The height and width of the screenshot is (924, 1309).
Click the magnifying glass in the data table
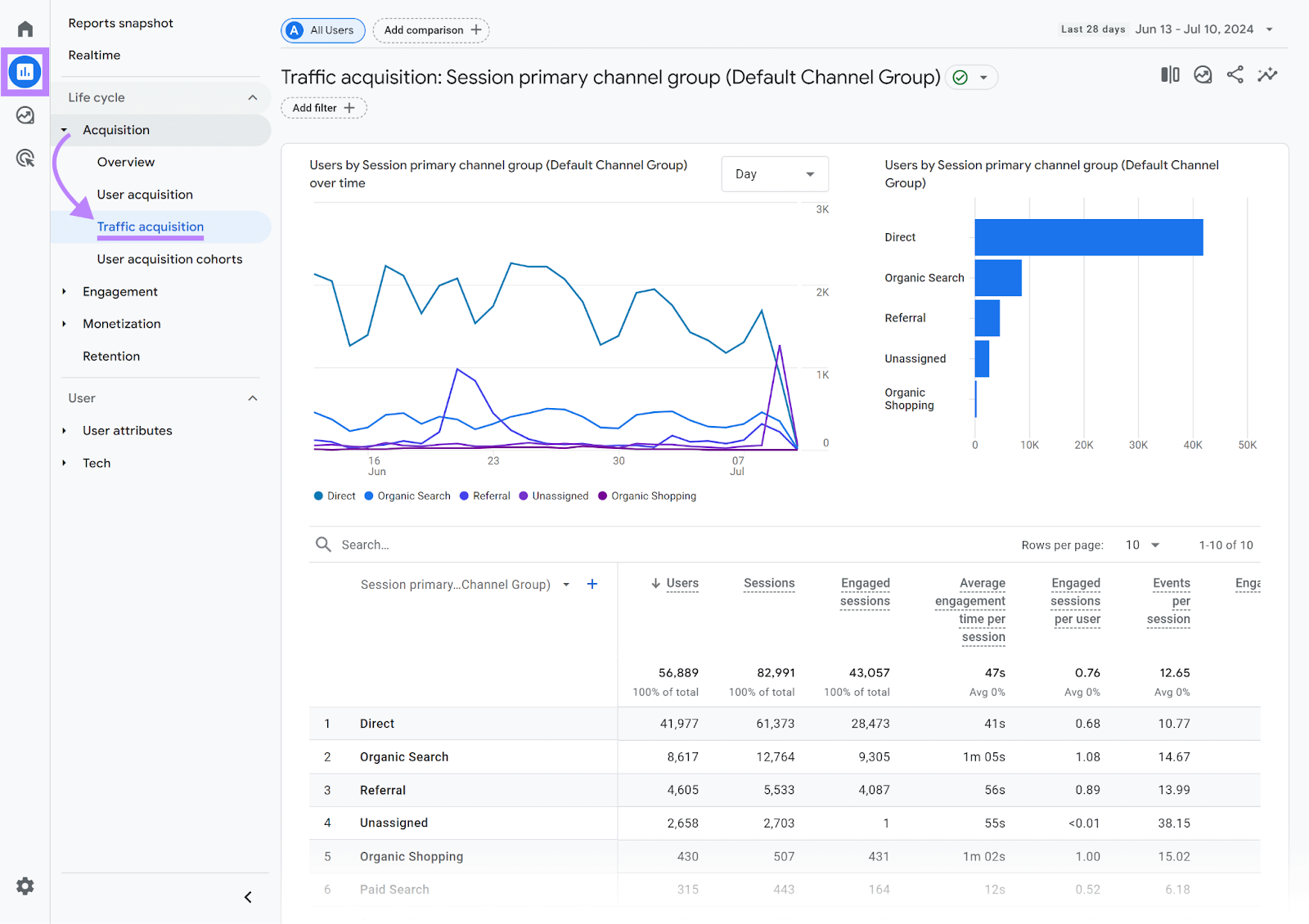(x=323, y=544)
